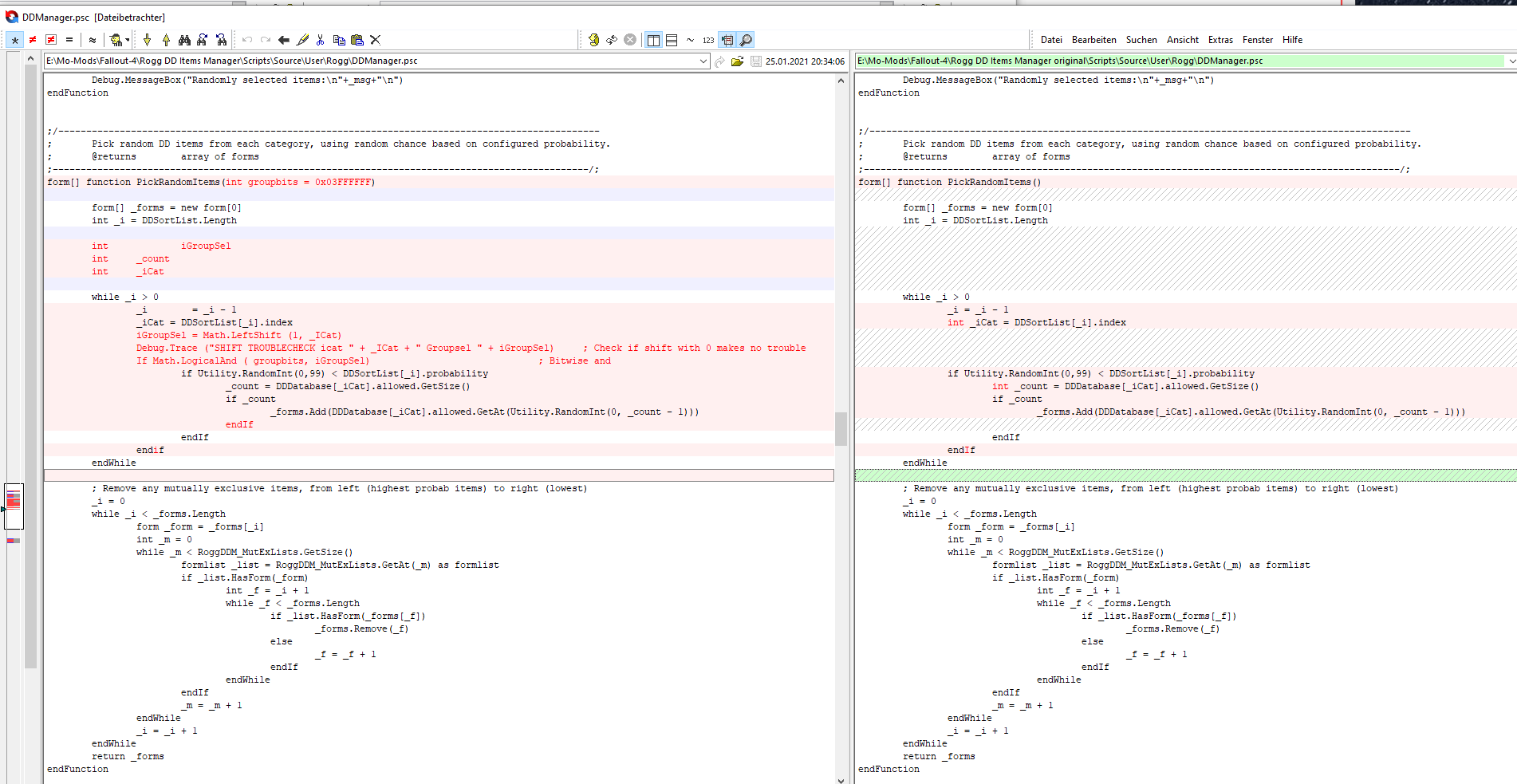Open the Bearbeiten menu

pos(1093,40)
